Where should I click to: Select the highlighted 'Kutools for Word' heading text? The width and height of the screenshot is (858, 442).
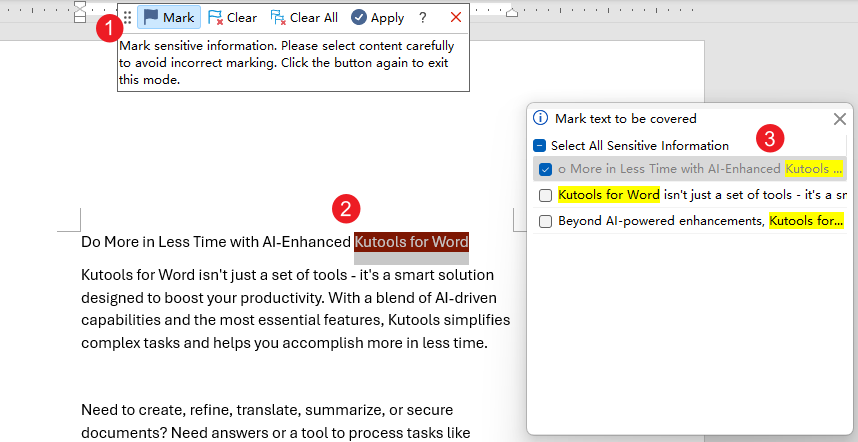tap(411, 242)
